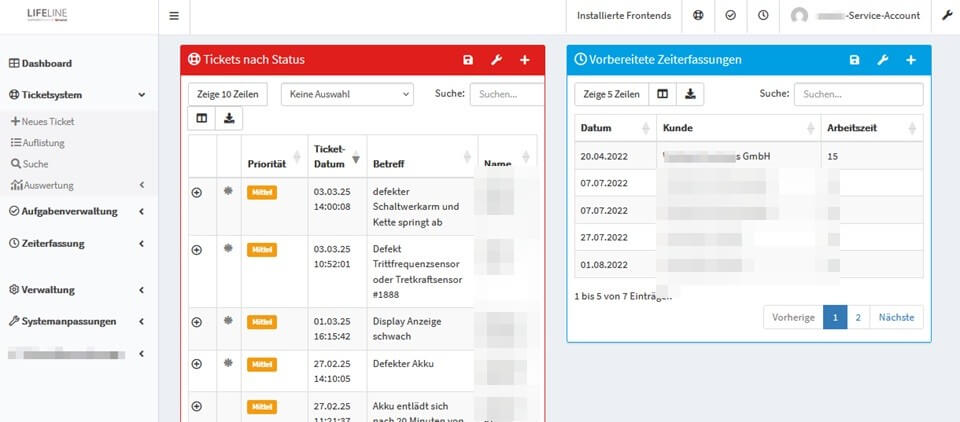Open the checkmark tasks icon in top bar
960x422 pixels.
coord(730,16)
